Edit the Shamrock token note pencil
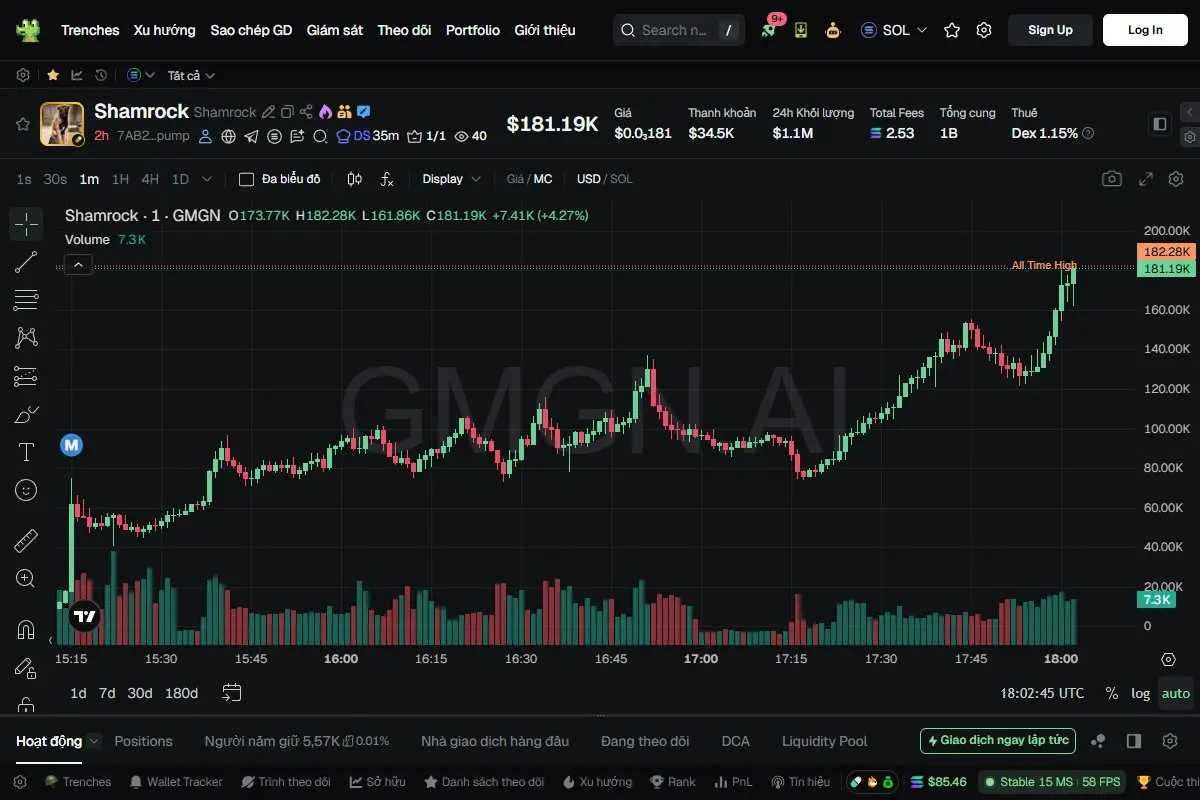Viewport: 1200px width, 800px height. (x=268, y=112)
